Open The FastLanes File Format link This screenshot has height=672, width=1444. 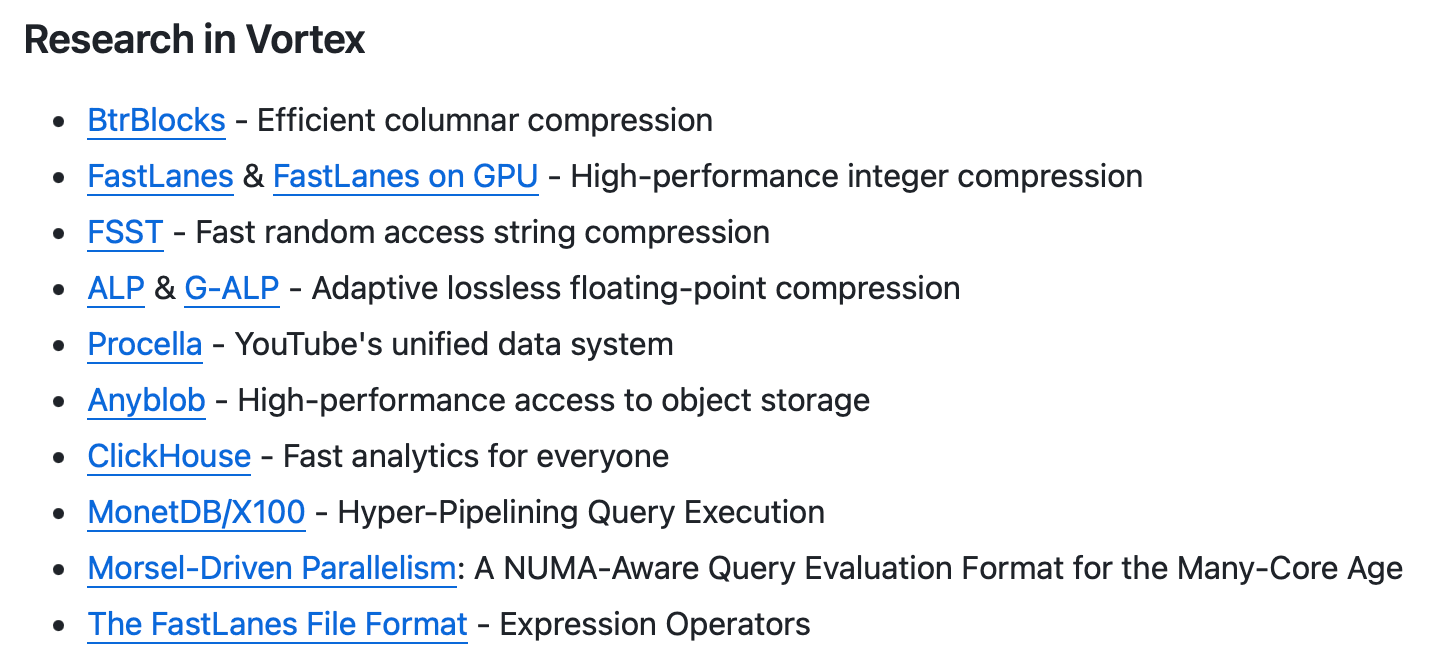tap(277, 625)
